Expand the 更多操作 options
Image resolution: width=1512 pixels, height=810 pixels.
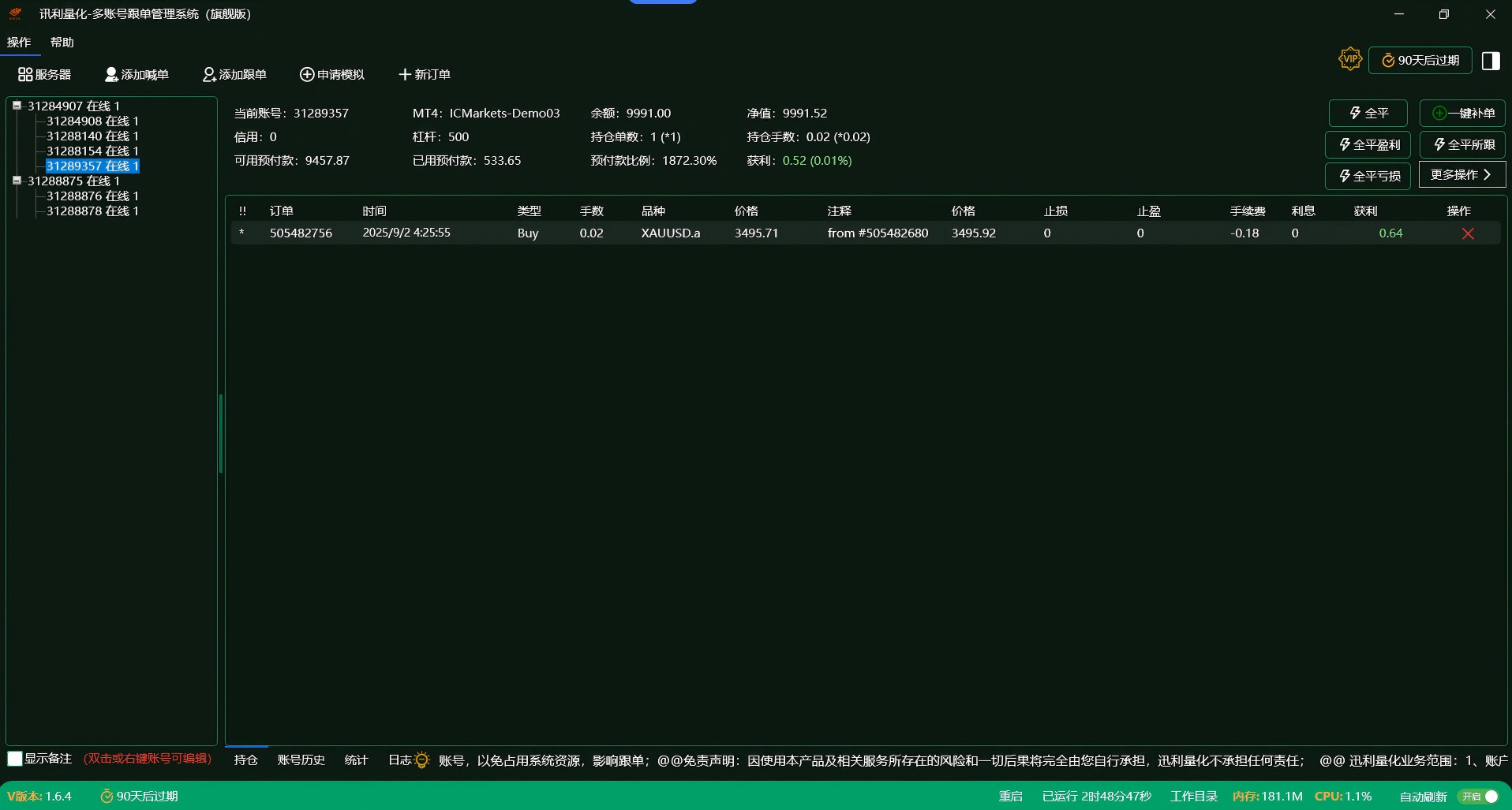1461,174
